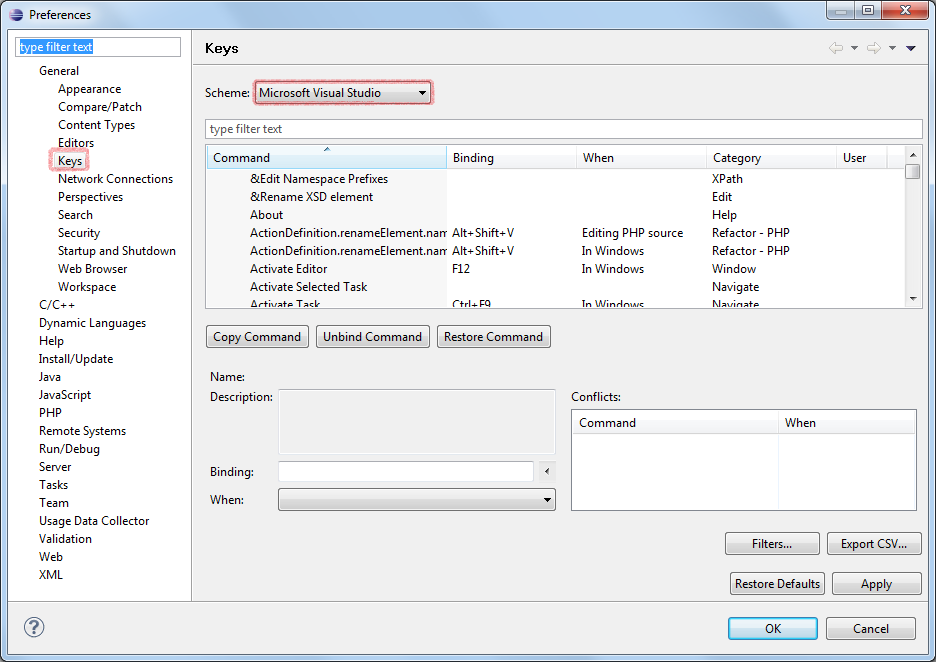Open the Scheme dropdown
The height and width of the screenshot is (662, 936).
[x=343, y=93]
